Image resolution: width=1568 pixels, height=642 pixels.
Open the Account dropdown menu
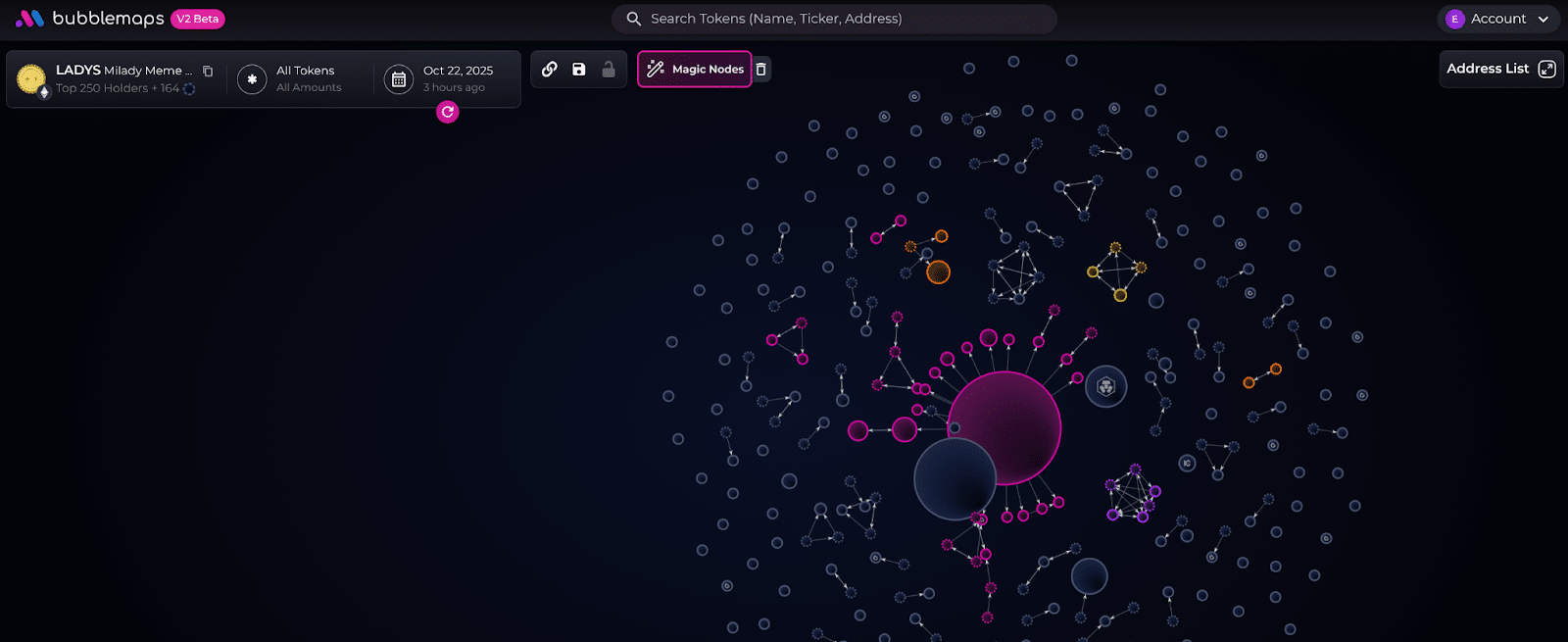[1498, 19]
